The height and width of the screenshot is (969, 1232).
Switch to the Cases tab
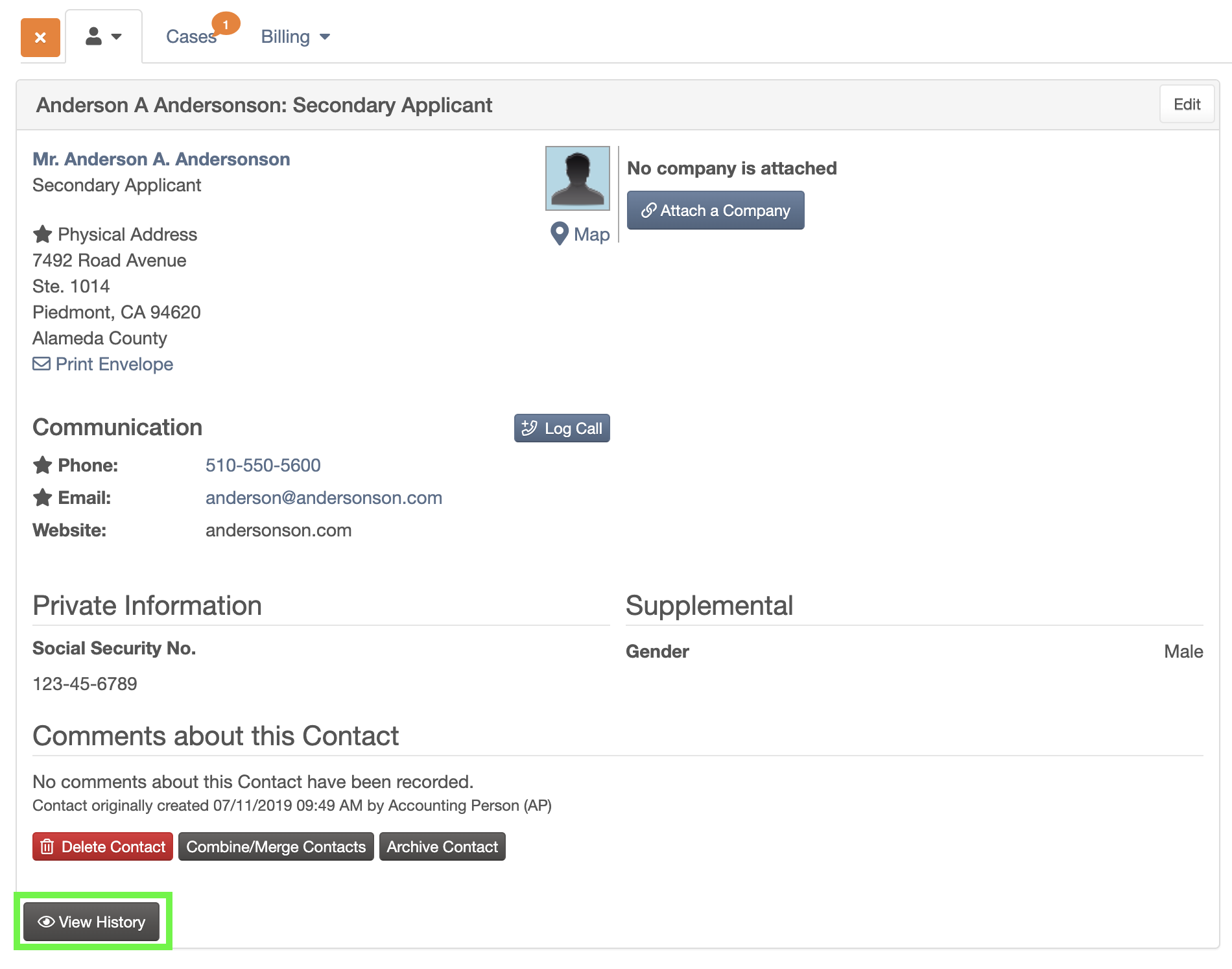point(191,37)
